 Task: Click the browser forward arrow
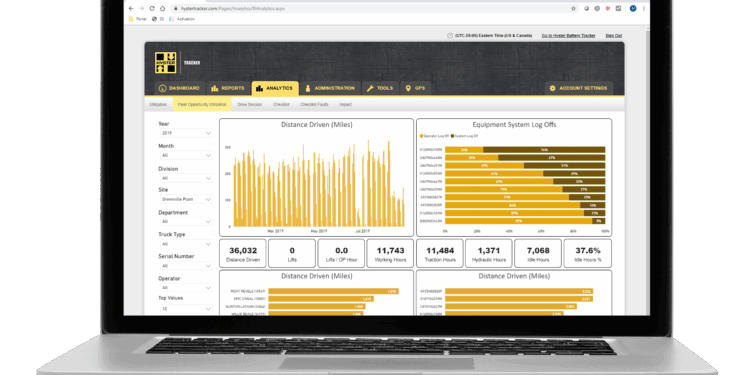pos(142,9)
